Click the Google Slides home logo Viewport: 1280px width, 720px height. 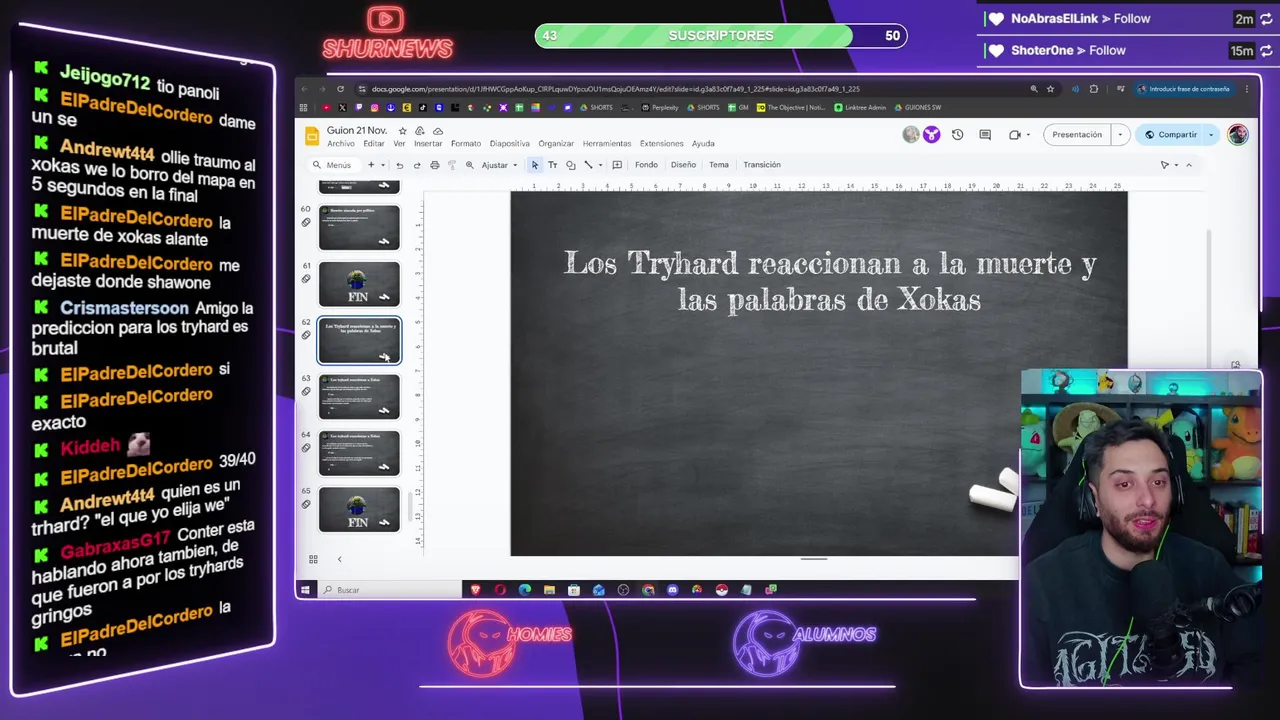point(311,136)
